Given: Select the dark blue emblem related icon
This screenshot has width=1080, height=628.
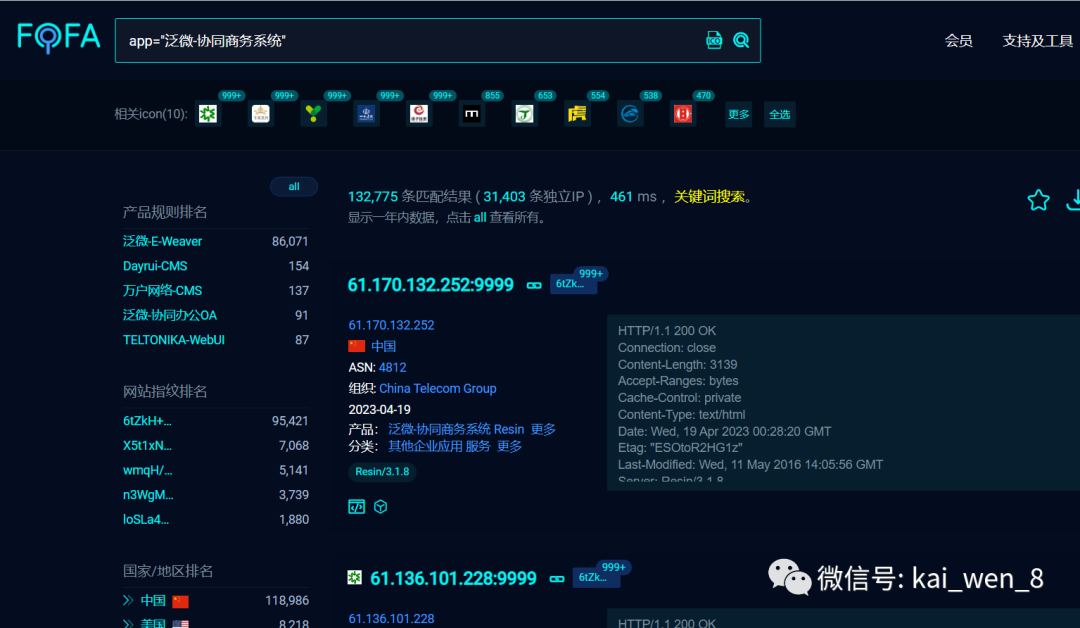Looking at the screenshot, I should click(x=366, y=114).
